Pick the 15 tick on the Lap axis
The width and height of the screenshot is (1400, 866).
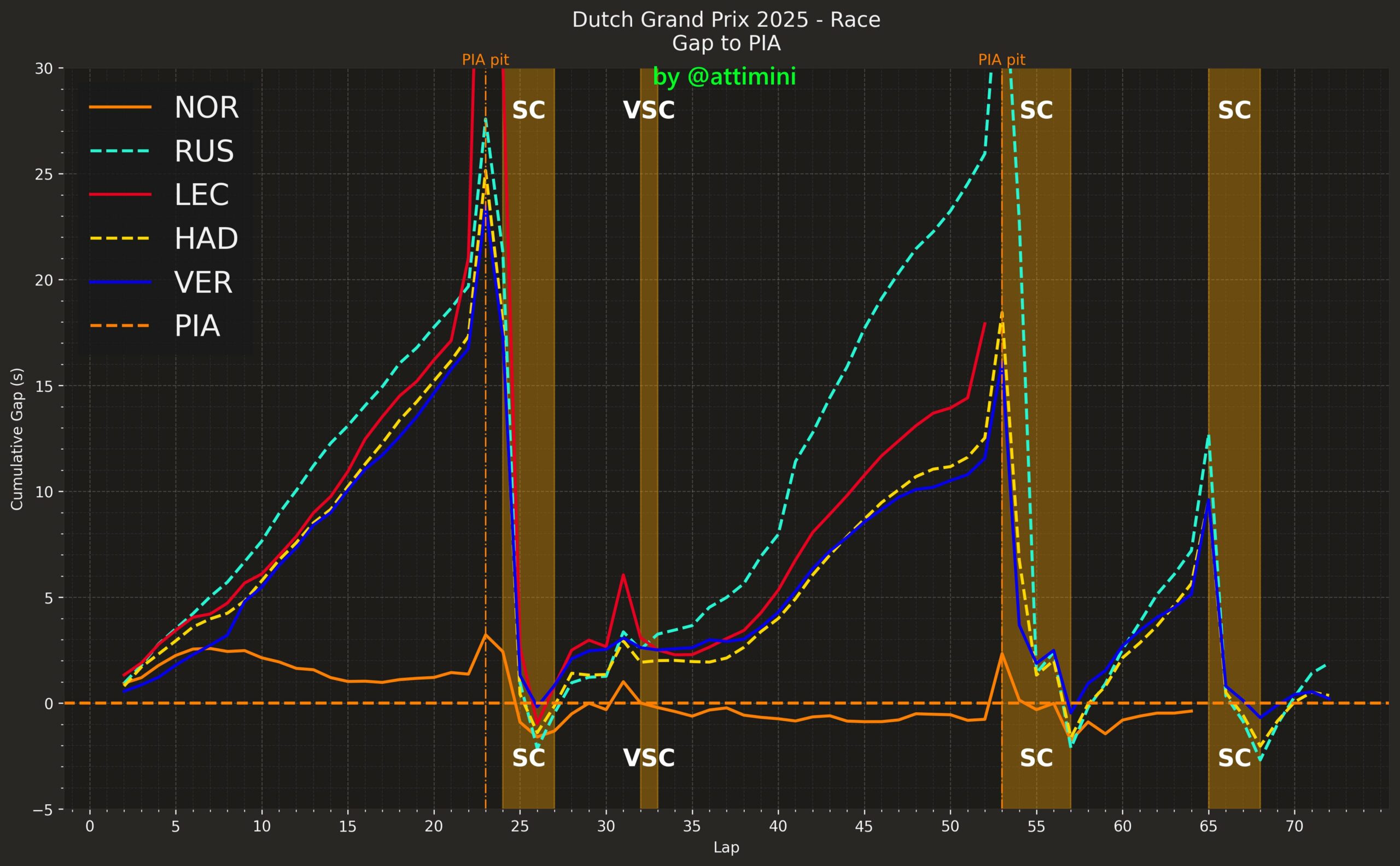click(348, 827)
